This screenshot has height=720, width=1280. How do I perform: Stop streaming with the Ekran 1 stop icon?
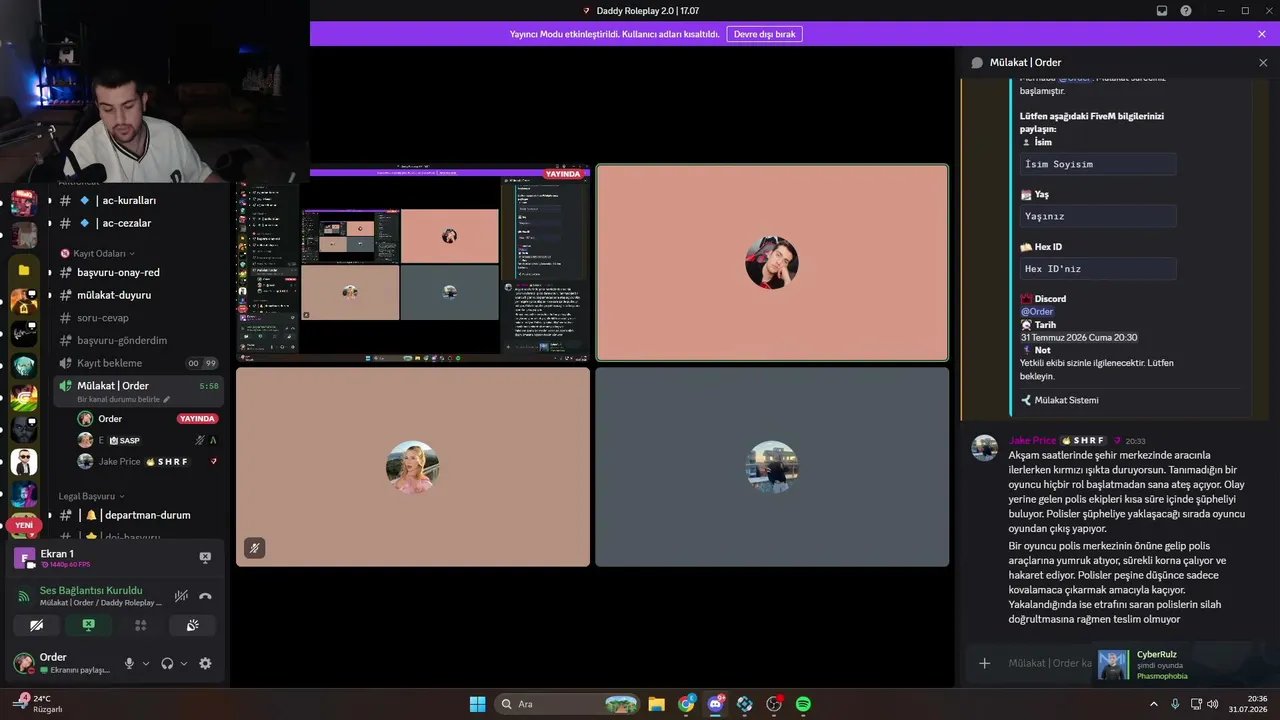point(205,558)
